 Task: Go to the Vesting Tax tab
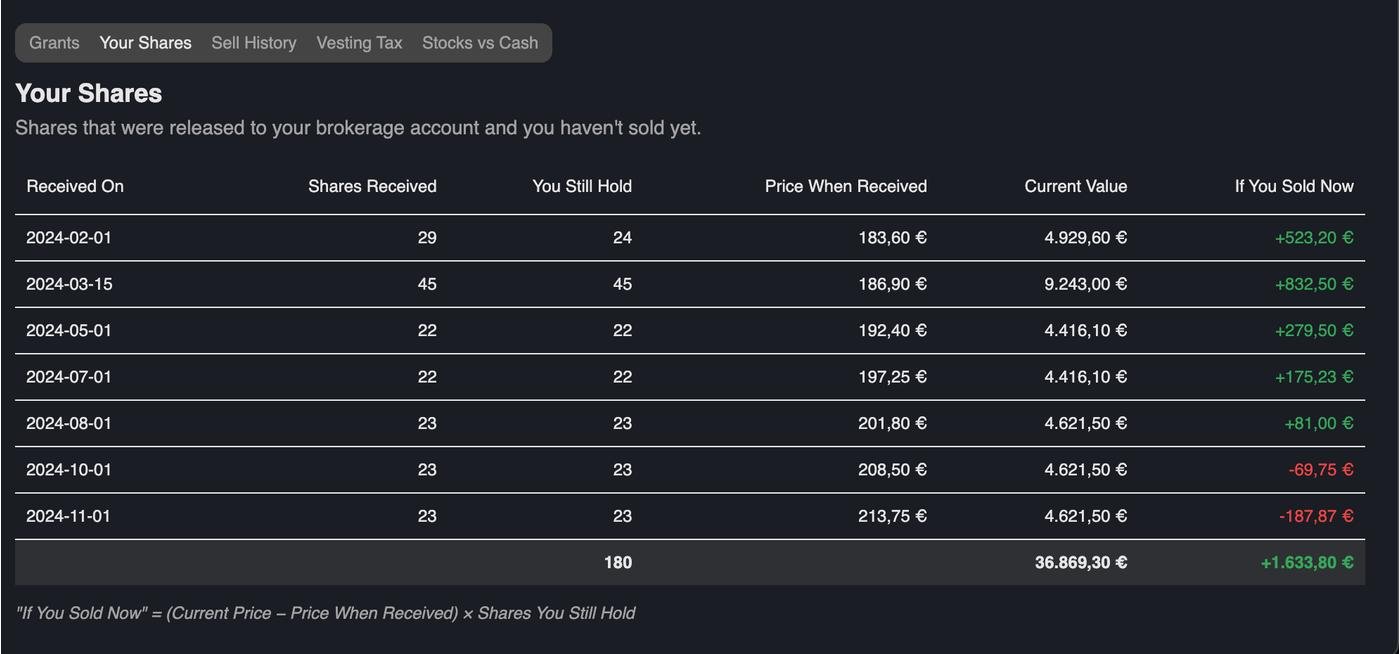click(x=359, y=43)
